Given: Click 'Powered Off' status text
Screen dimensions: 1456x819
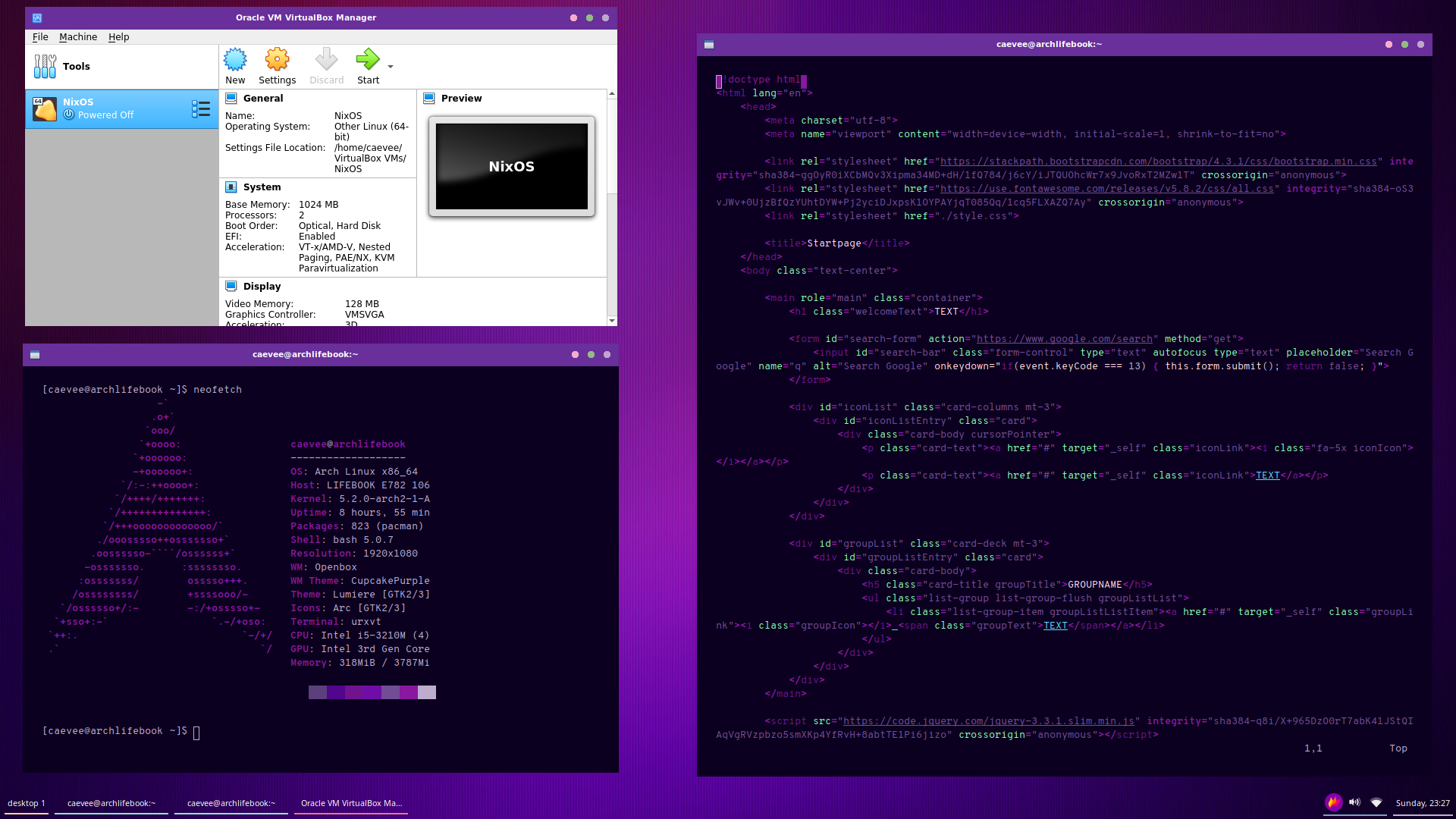Looking at the screenshot, I should pos(105,115).
